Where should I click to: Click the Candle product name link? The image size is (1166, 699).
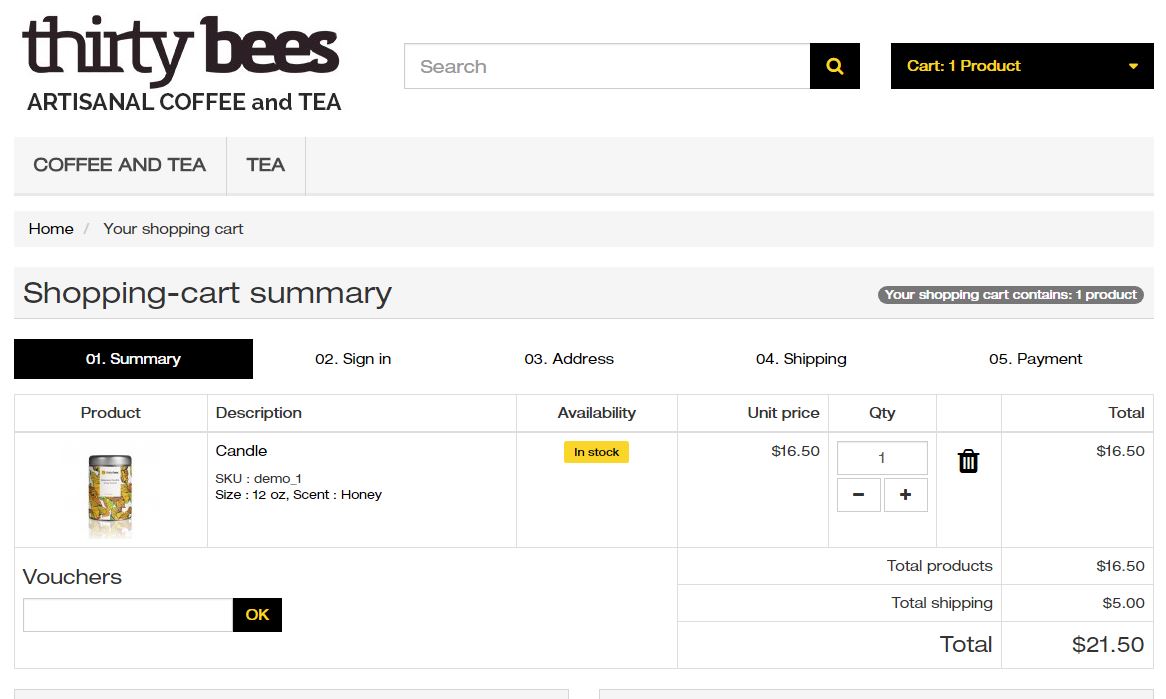tap(241, 451)
